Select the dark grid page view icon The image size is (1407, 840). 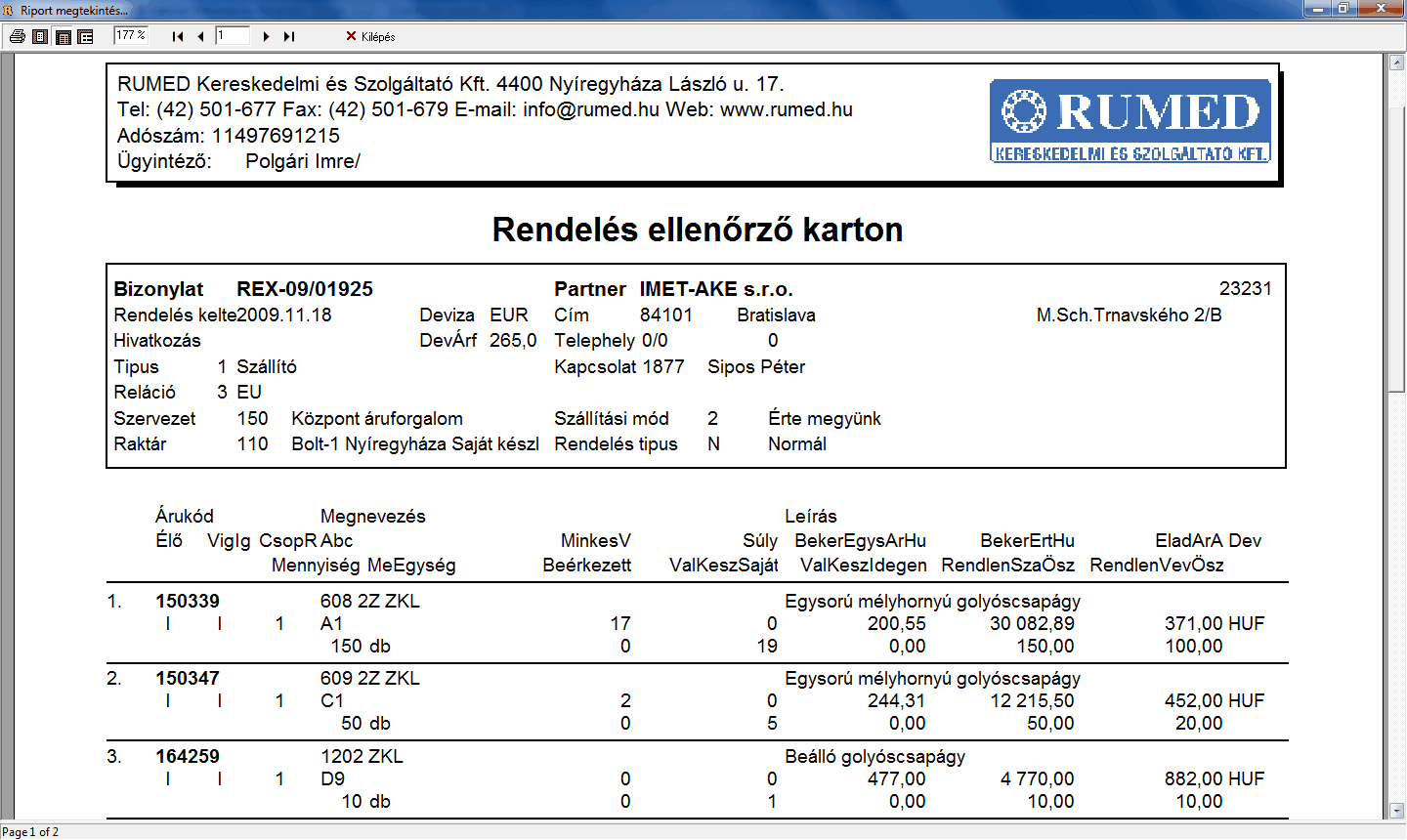pos(64,36)
